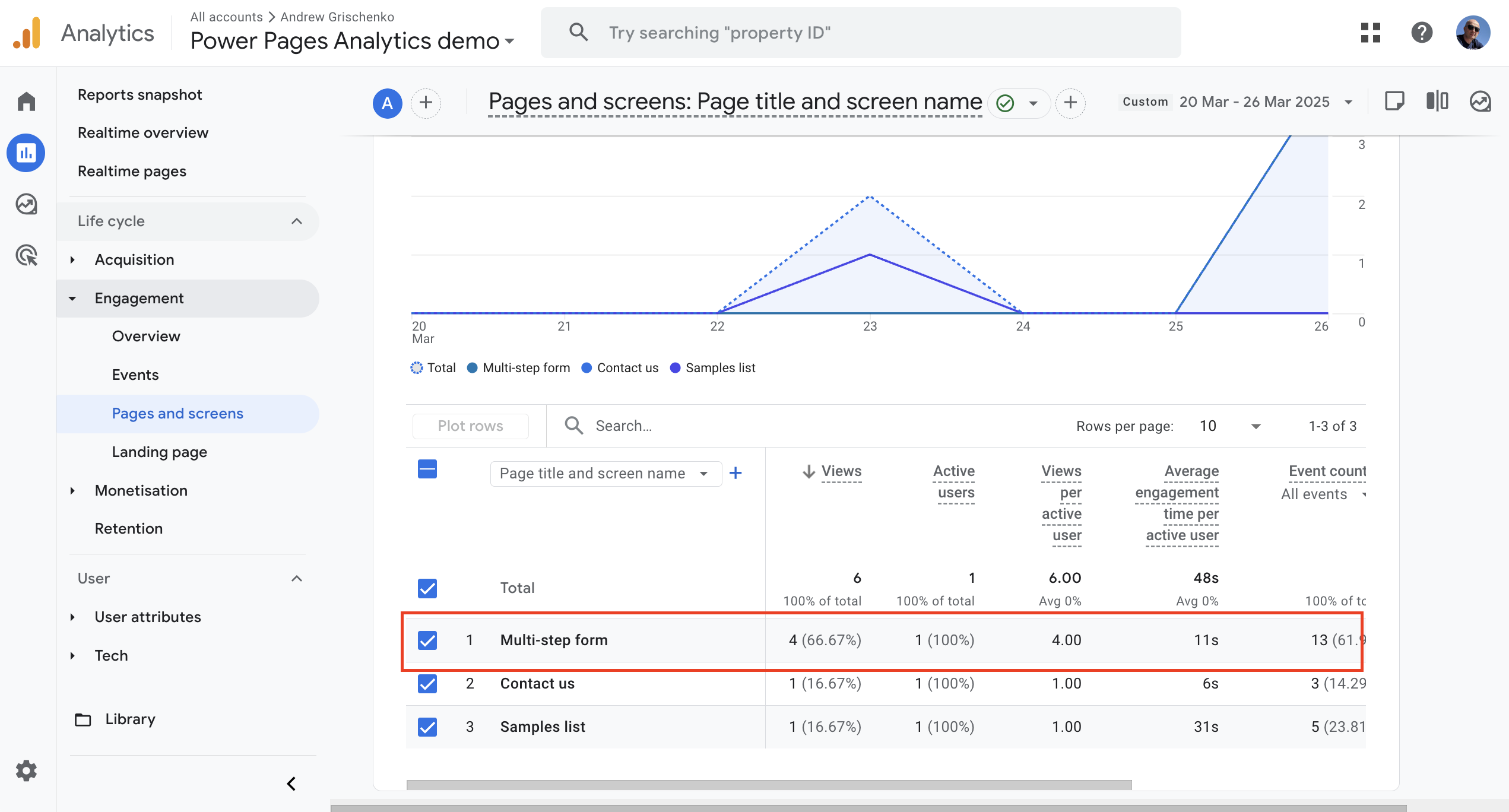Click the comparison editor icon
The width and height of the screenshot is (1509, 812).
(x=1437, y=101)
